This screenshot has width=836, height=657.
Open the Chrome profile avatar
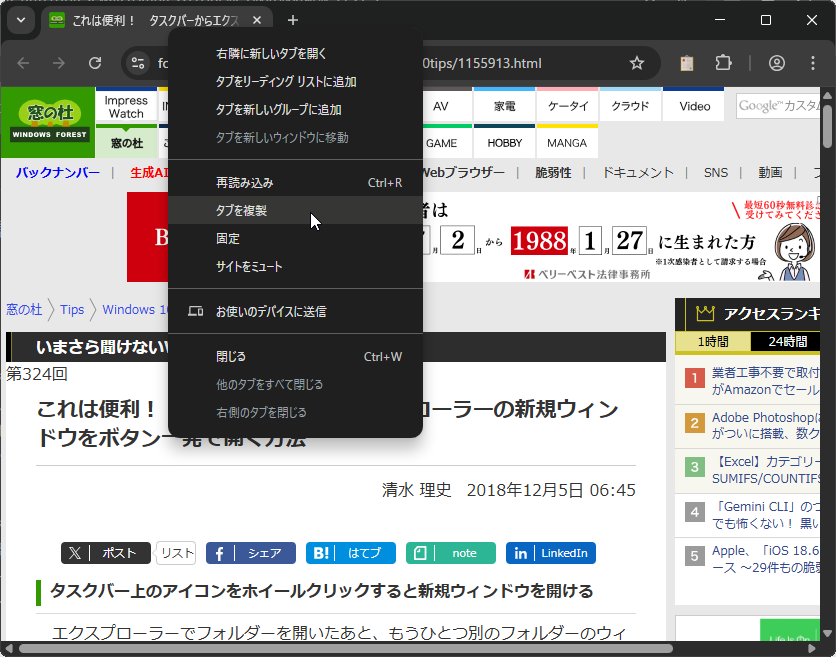tap(776, 62)
